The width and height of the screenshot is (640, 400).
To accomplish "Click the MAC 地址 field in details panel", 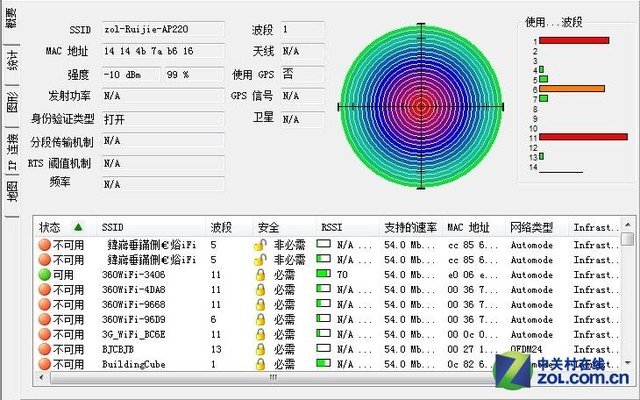I will point(163,51).
